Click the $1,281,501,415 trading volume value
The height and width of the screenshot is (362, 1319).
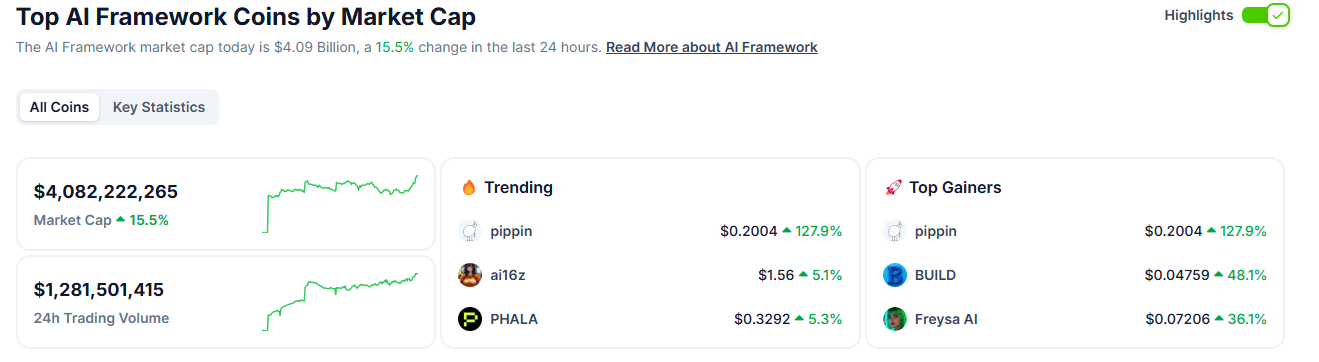99,290
